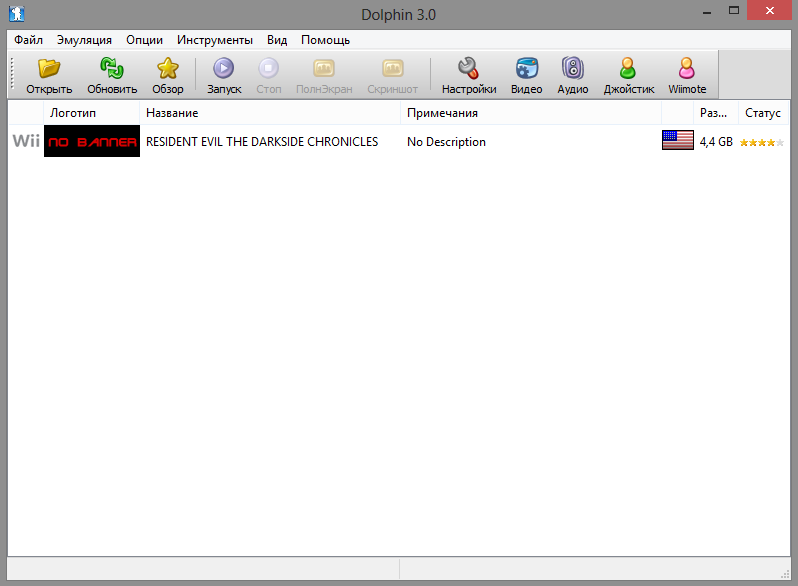Open the Вид menu
798x586 pixels.
coord(277,40)
